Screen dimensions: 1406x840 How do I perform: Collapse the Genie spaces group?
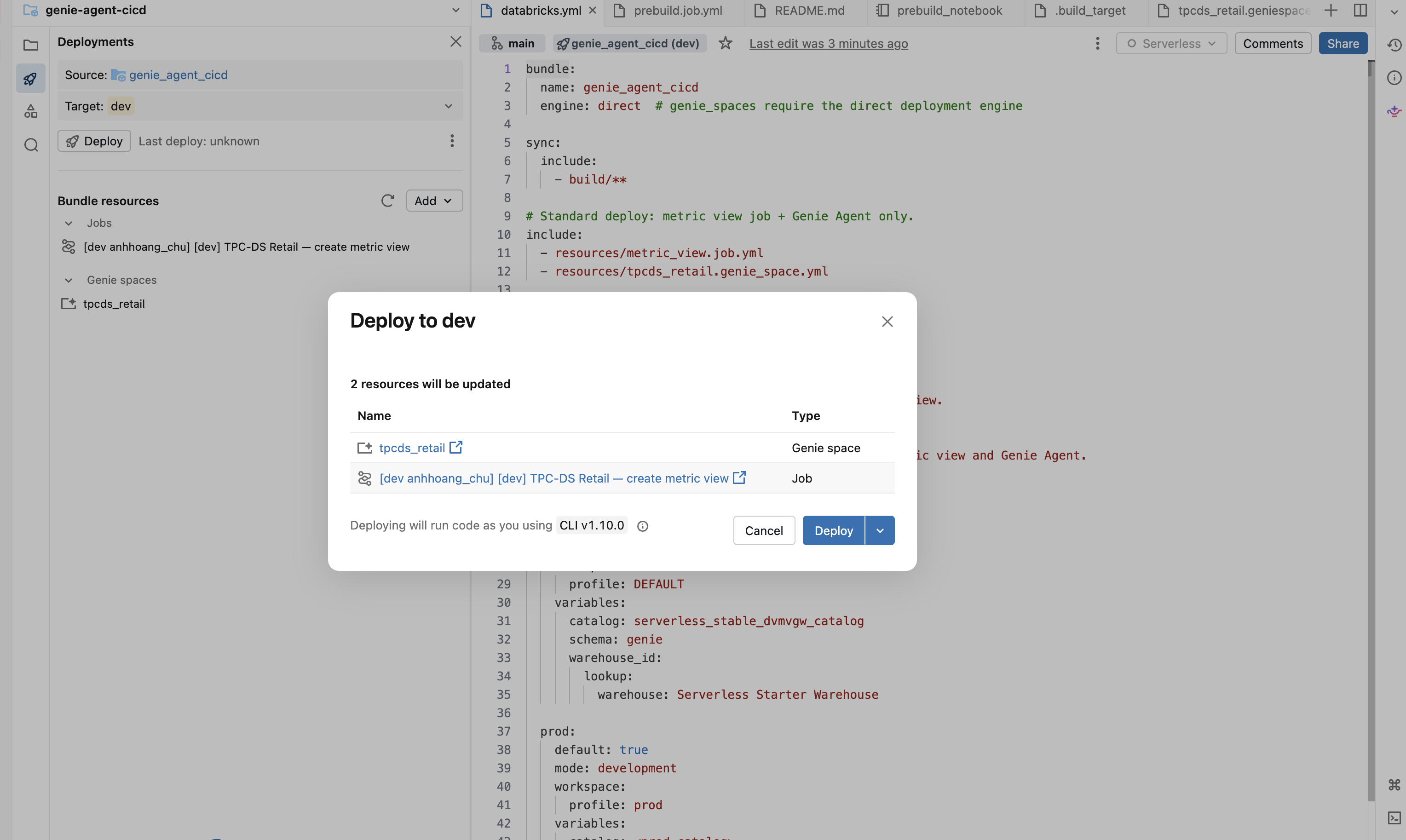coord(69,280)
